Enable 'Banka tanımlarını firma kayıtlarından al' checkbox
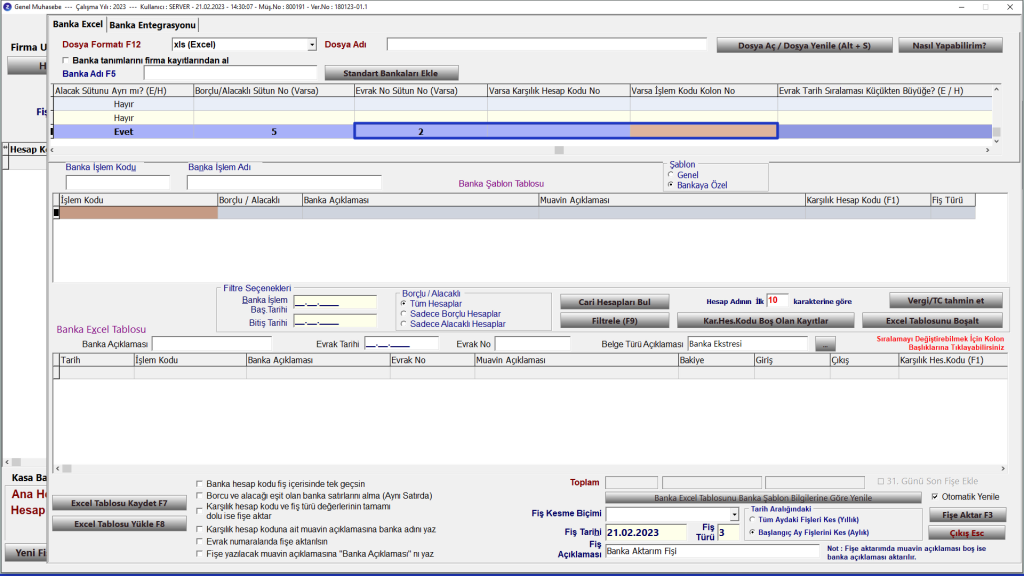This screenshot has height=576, width=1024. tap(65, 60)
